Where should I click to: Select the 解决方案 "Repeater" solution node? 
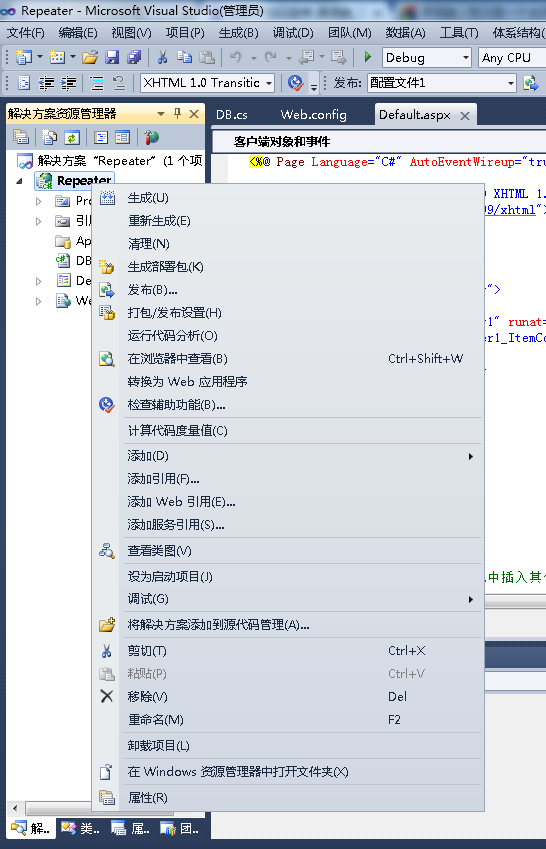(x=110, y=161)
